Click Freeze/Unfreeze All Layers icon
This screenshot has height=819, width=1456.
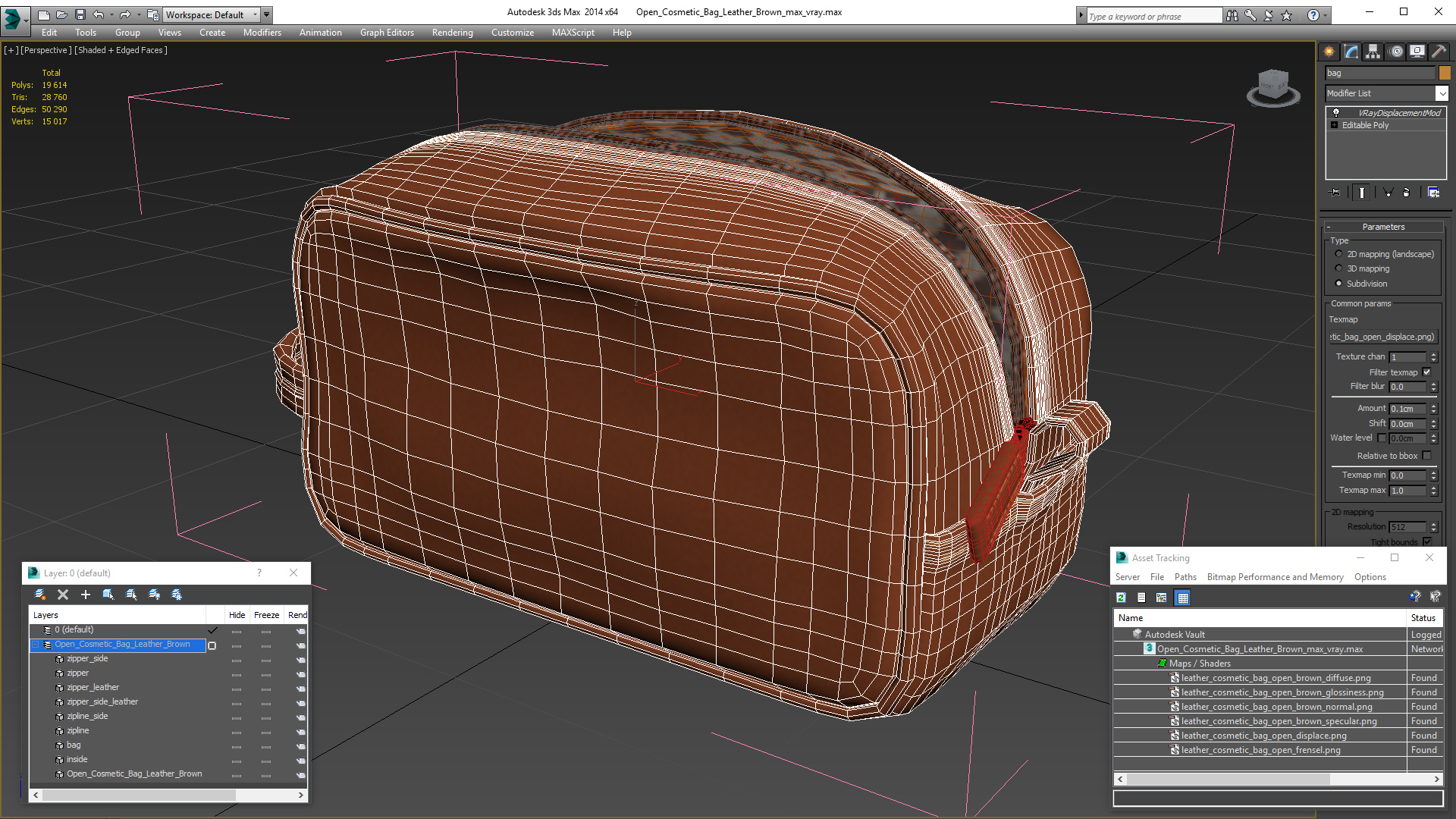pyautogui.click(x=177, y=595)
